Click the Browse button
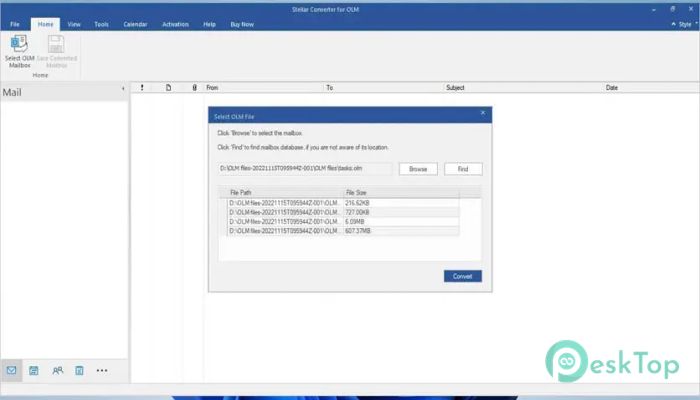Screen dimensions: 700x400 point(418,169)
